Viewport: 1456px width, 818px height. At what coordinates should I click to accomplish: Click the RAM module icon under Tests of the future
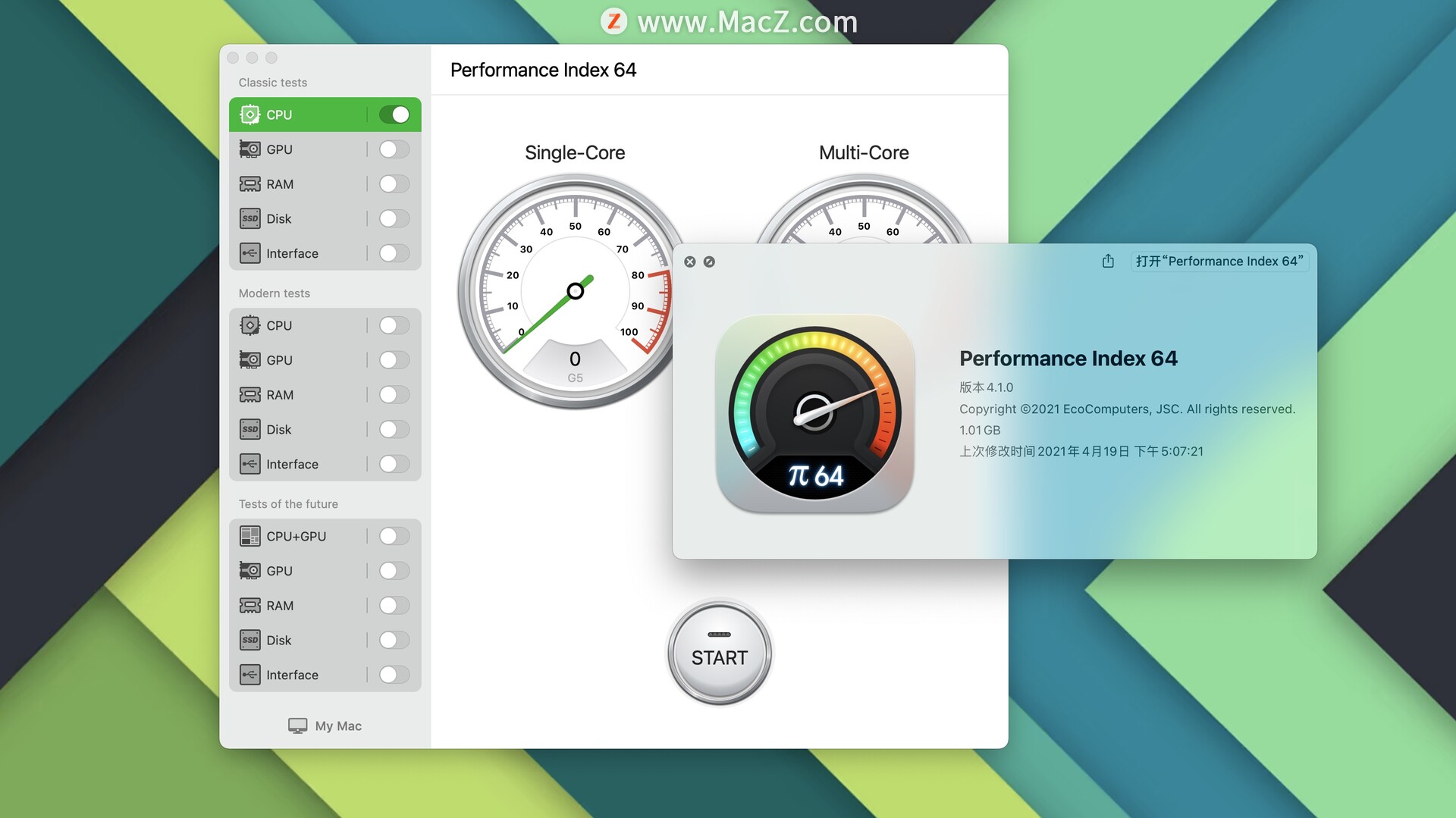pyautogui.click(x=249, y=606)
